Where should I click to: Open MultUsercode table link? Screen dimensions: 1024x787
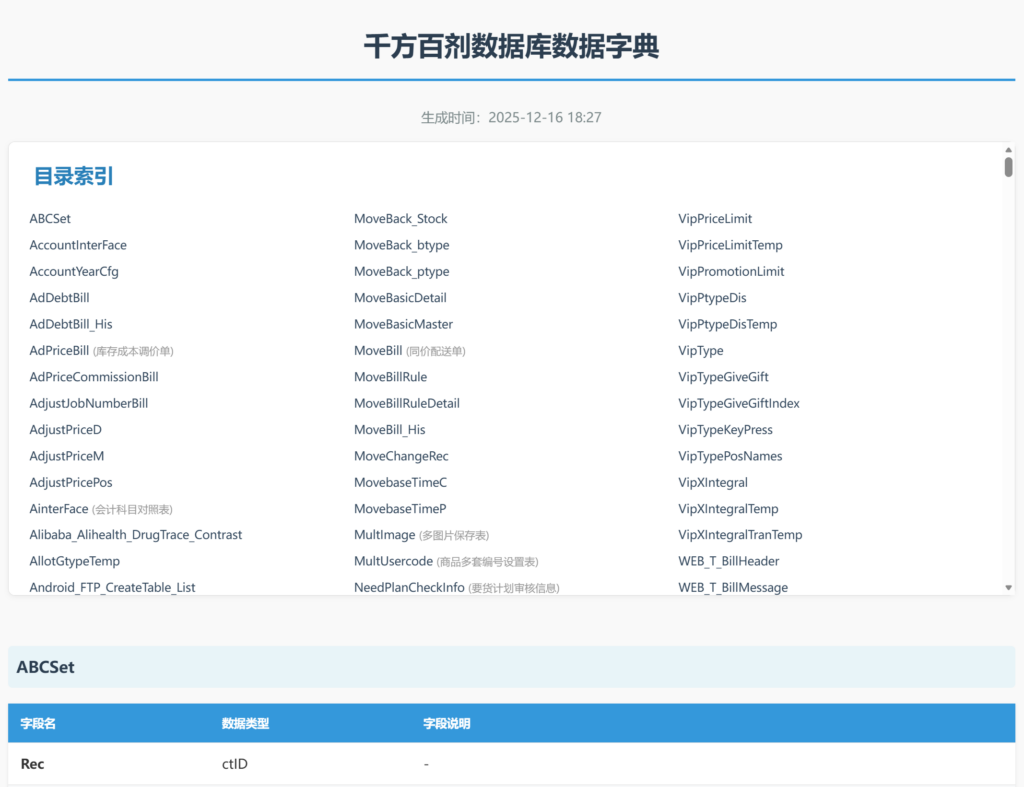(393, 562)
